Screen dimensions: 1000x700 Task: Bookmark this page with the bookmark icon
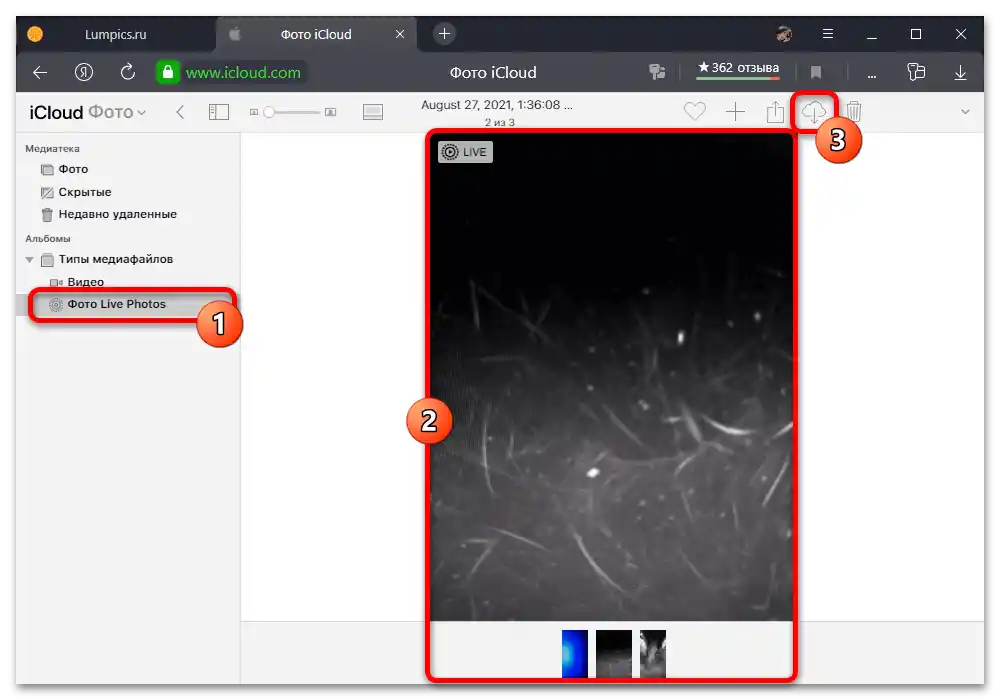pos(816,72)
